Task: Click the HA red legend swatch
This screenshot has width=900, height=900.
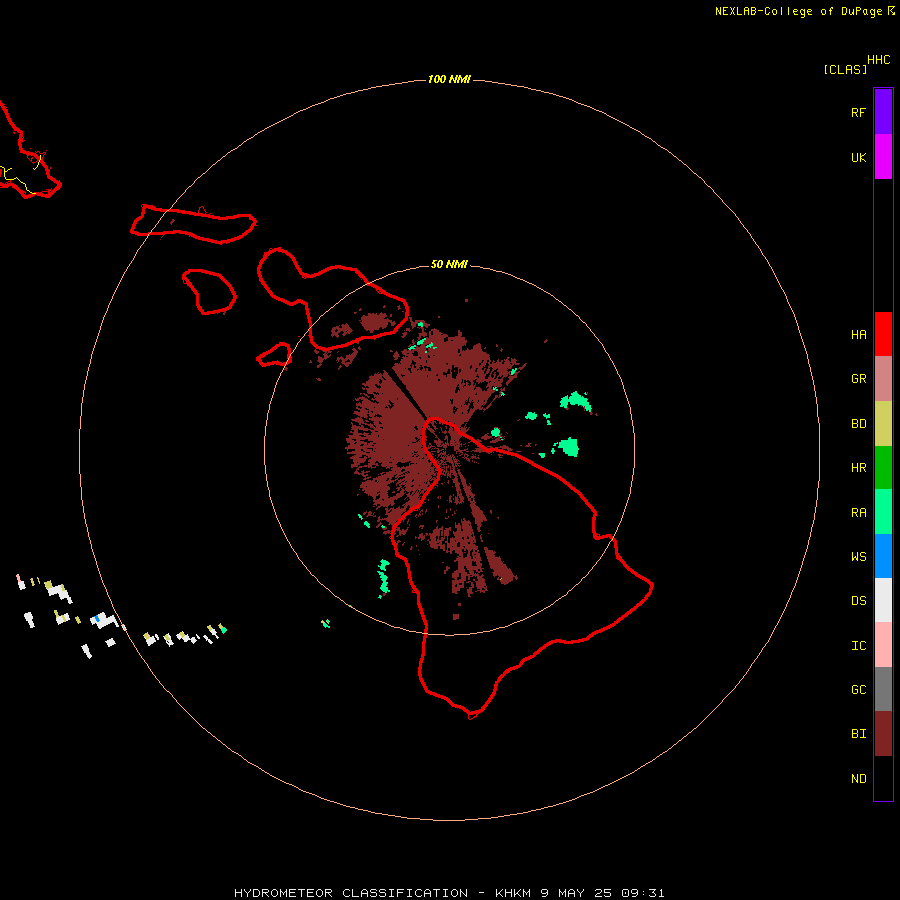Action: [883, 334]
